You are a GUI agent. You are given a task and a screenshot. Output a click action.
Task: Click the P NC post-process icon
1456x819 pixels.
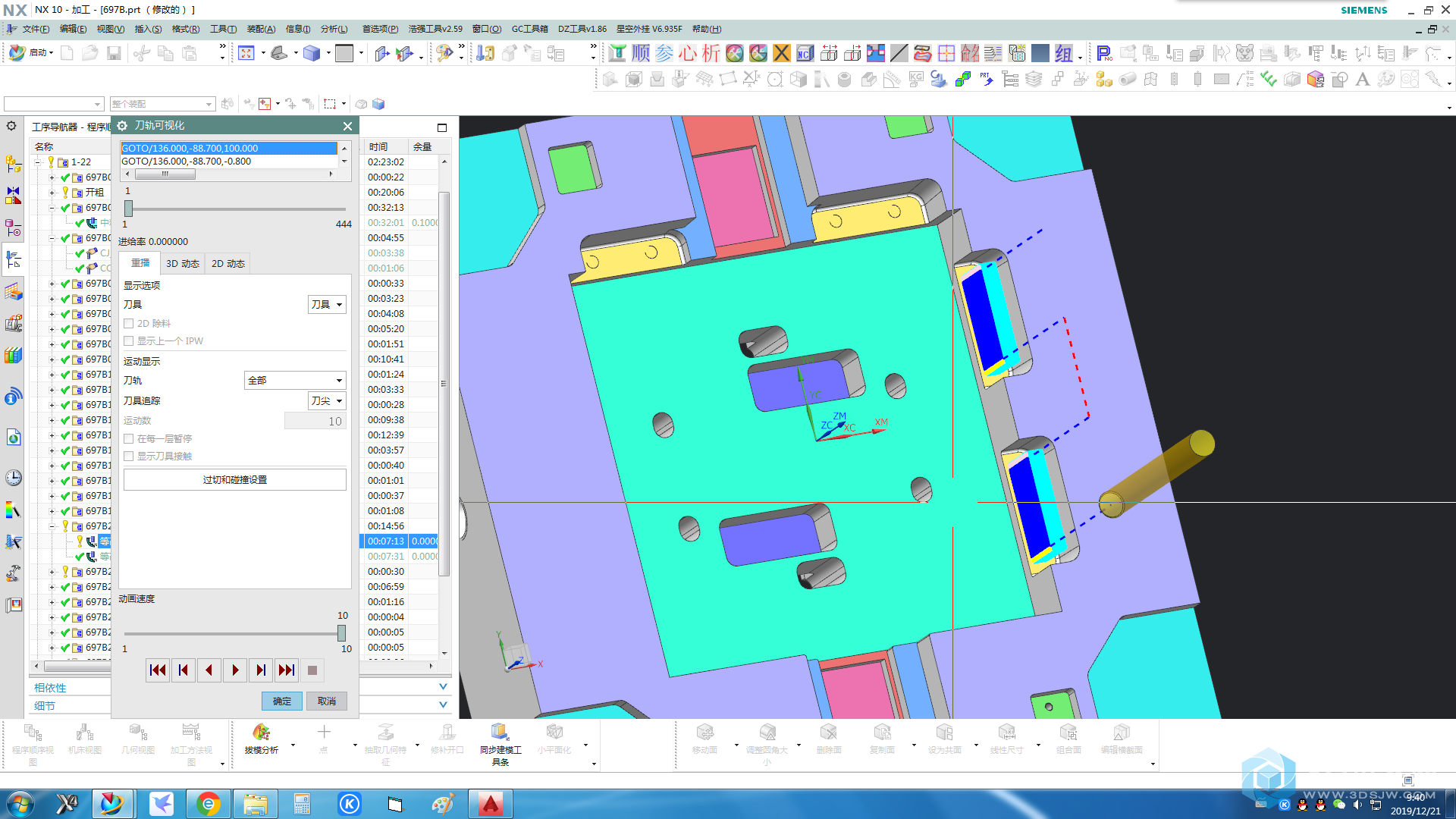point(1104,53)
